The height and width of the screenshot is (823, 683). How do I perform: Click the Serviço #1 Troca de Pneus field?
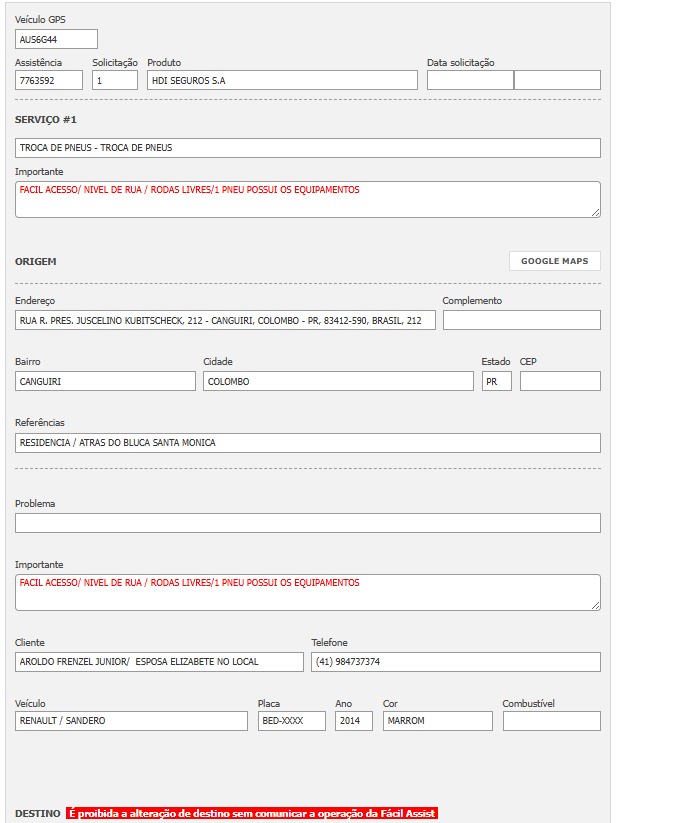coord(308,148)
